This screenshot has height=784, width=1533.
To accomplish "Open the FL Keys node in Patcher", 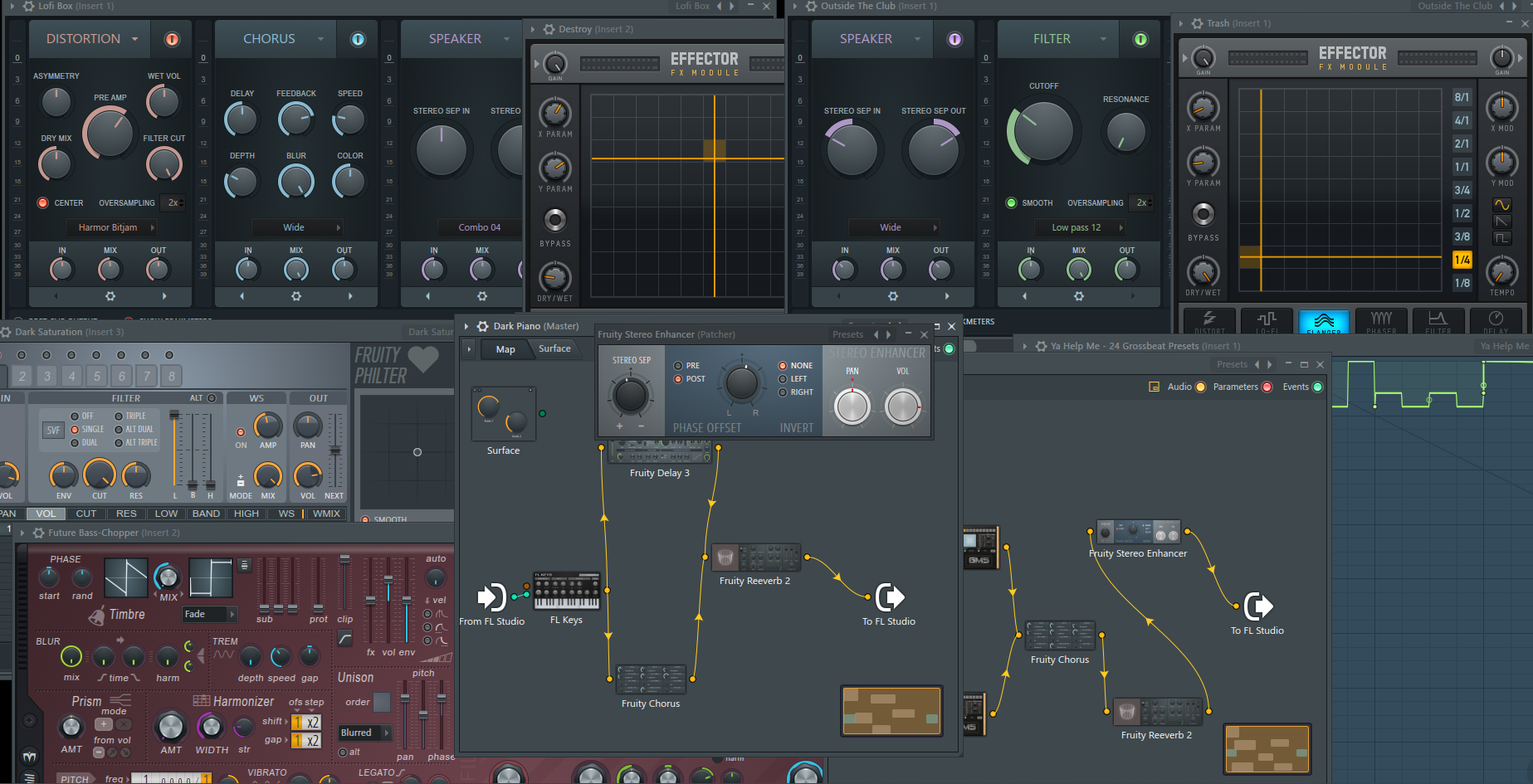I will pos(566,592).
